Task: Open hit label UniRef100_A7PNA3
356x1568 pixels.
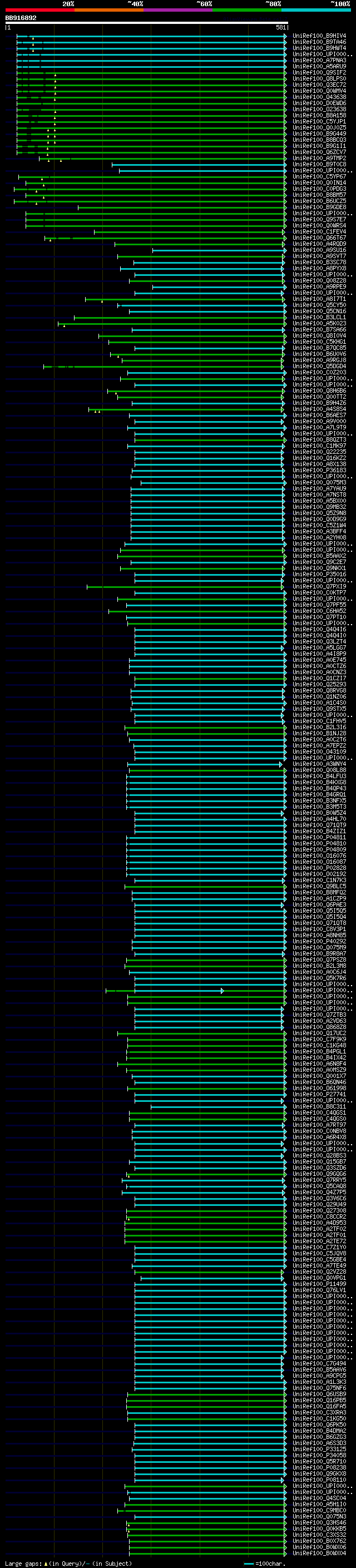Action: pyautogui.click(x=319, y=60)
